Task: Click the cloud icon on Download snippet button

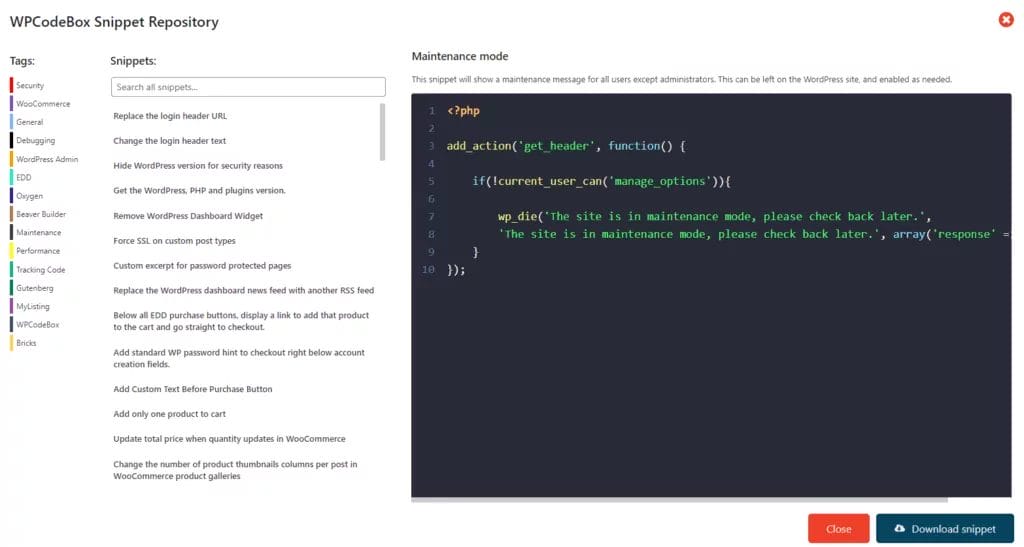Action: 899,528
